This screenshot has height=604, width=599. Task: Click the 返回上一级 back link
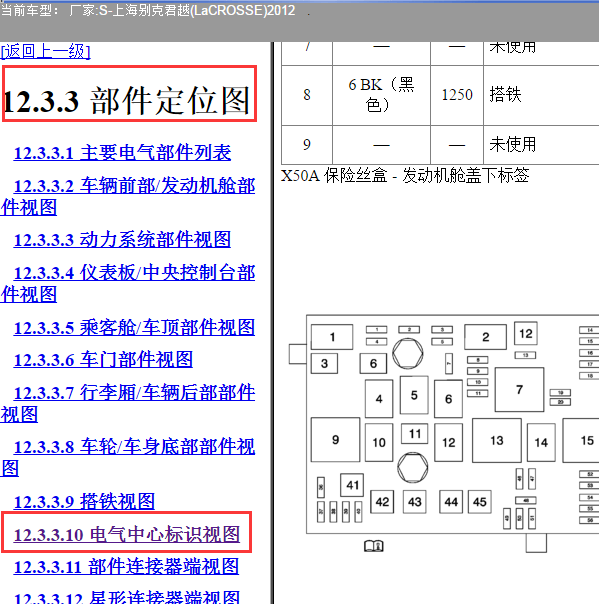pos(45,51)
